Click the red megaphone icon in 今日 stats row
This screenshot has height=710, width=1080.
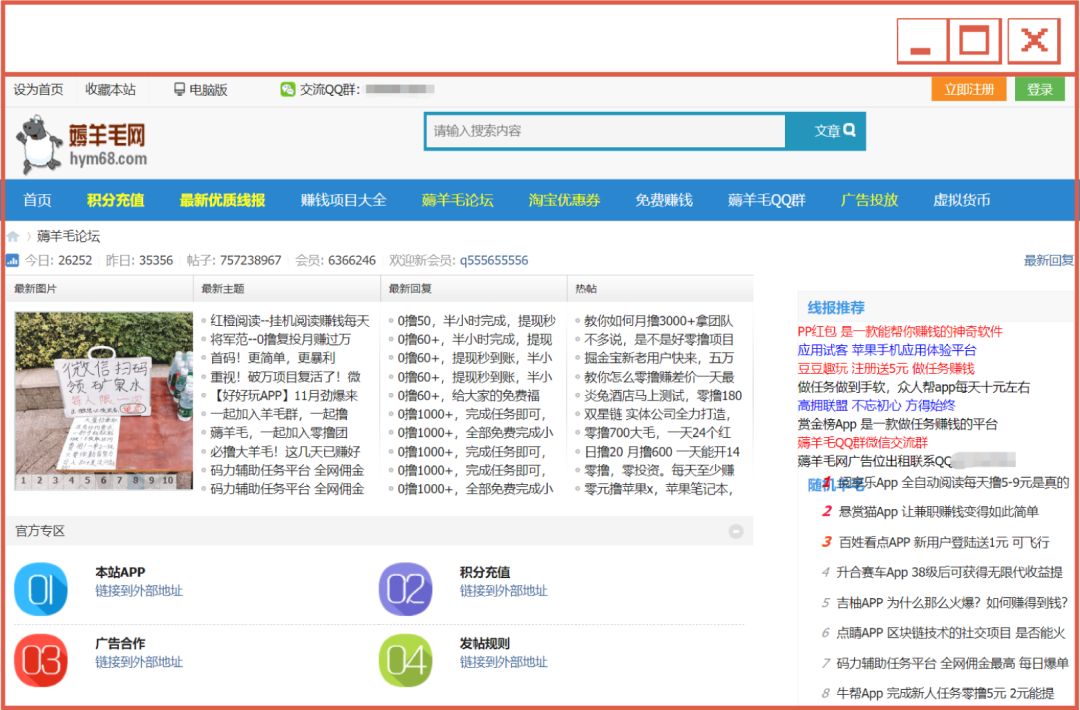coord(14,259)
